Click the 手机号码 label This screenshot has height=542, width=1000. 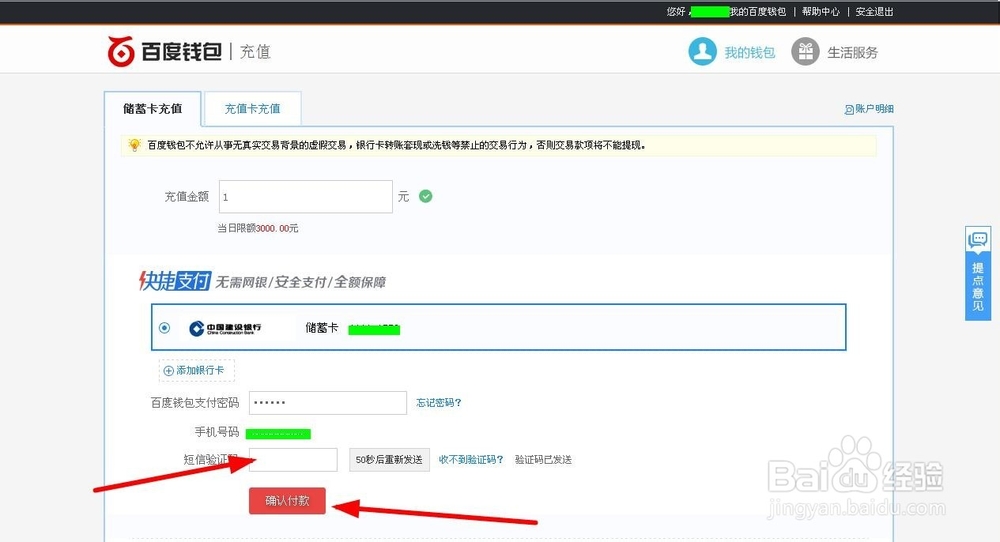pyautogui.click(x=217, y=432)
